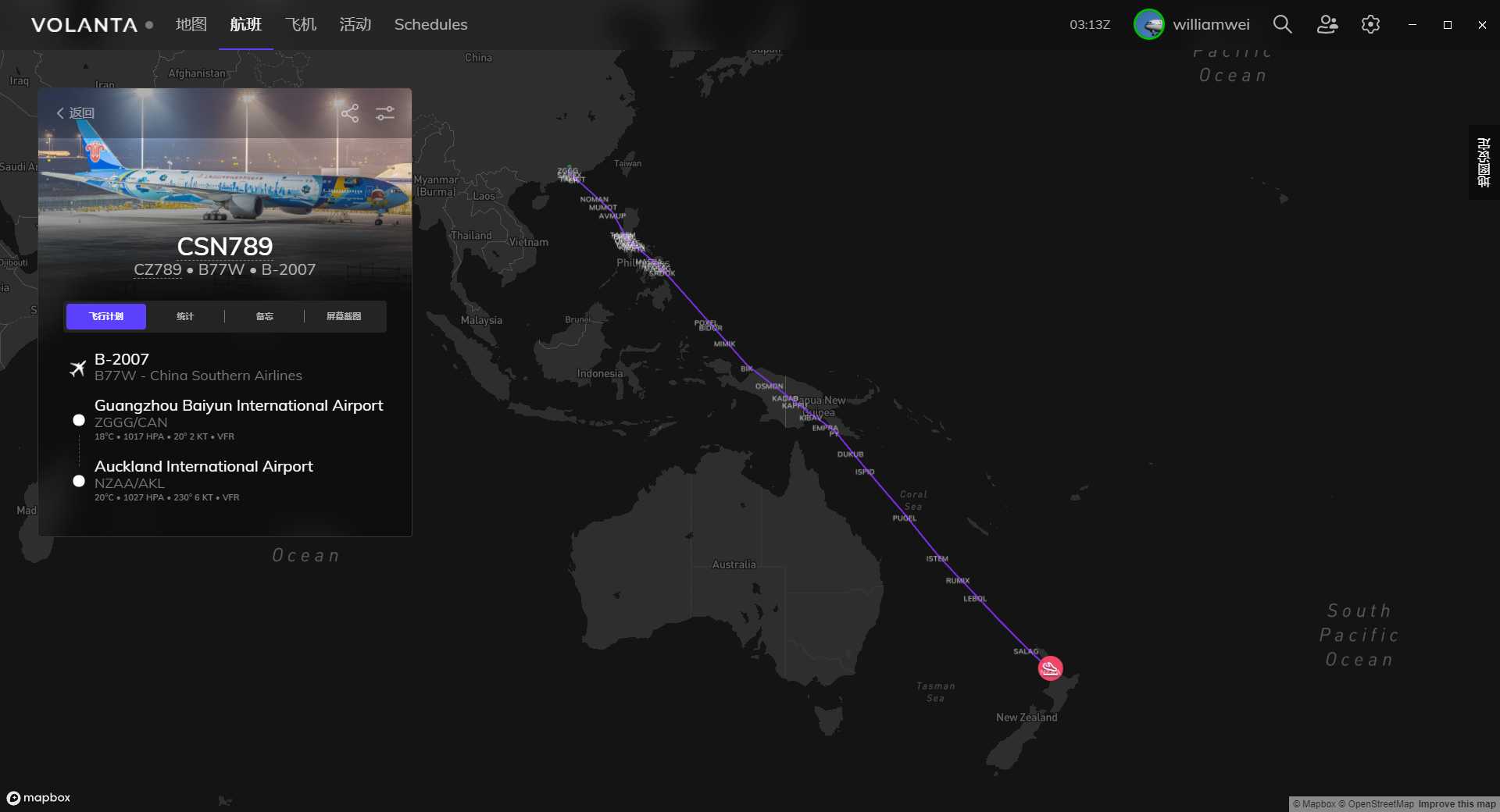Expand the vertical side panel tab
Image resolution: width=1500 pixels, height=812 pixels.
click(1484, 162)
